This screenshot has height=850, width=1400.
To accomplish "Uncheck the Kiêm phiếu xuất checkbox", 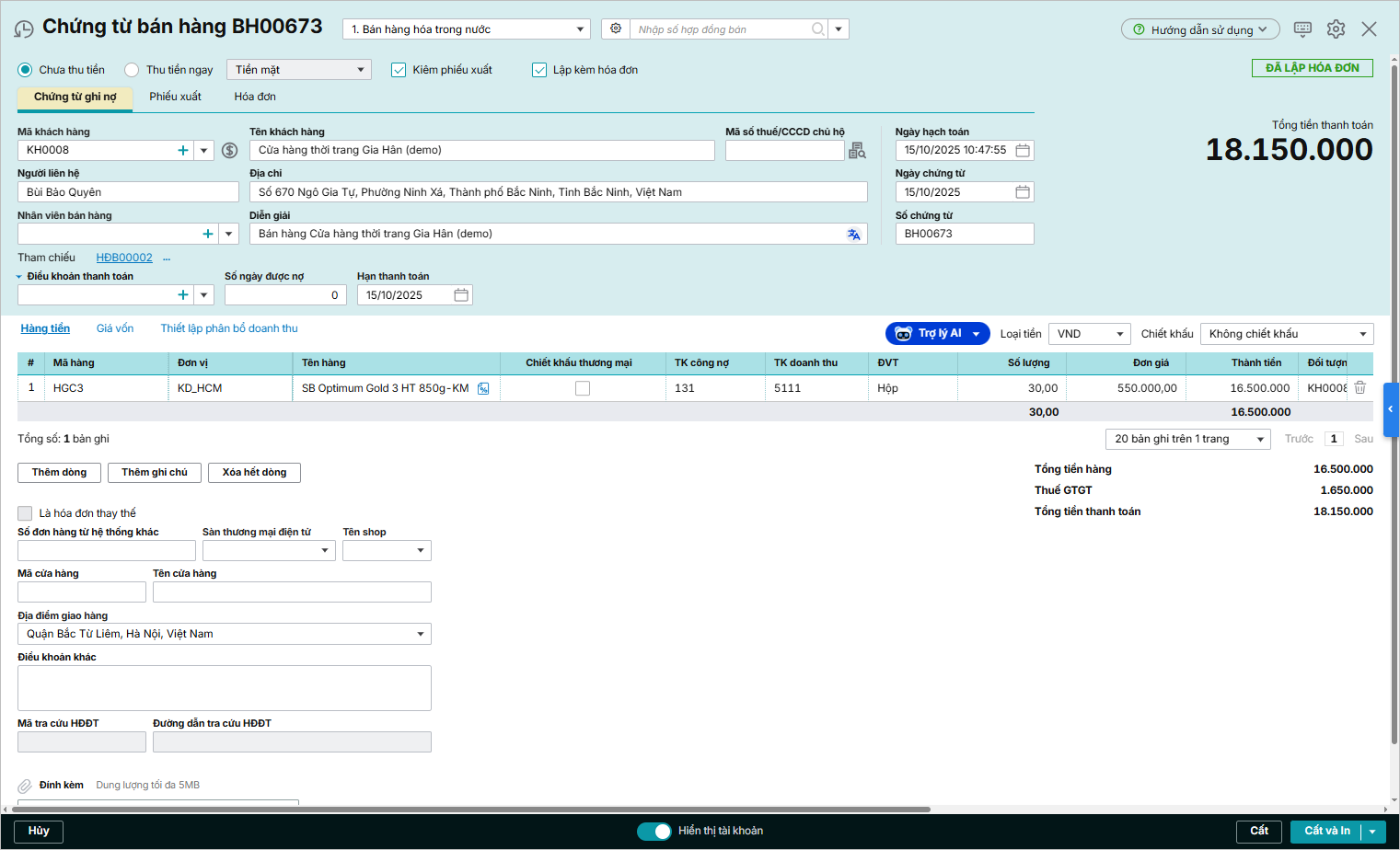I will coord(399,70).
